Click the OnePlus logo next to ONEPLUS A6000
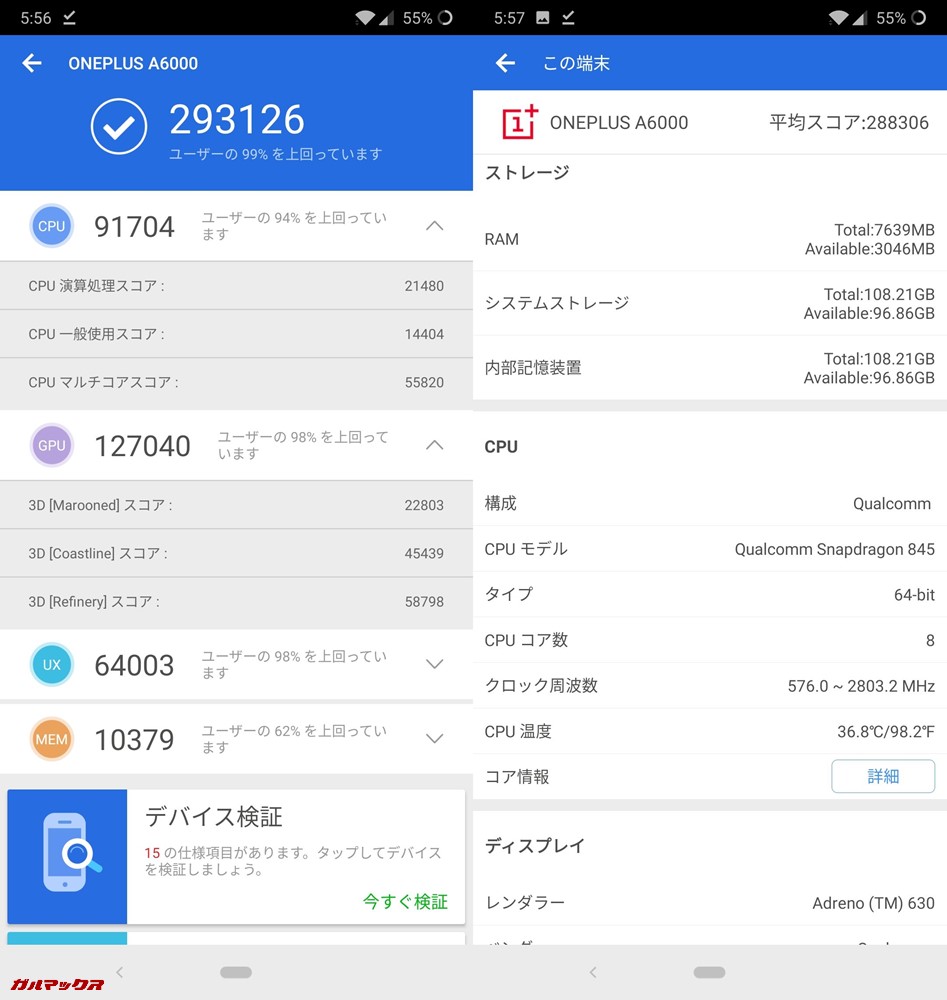 click(517, 123)
